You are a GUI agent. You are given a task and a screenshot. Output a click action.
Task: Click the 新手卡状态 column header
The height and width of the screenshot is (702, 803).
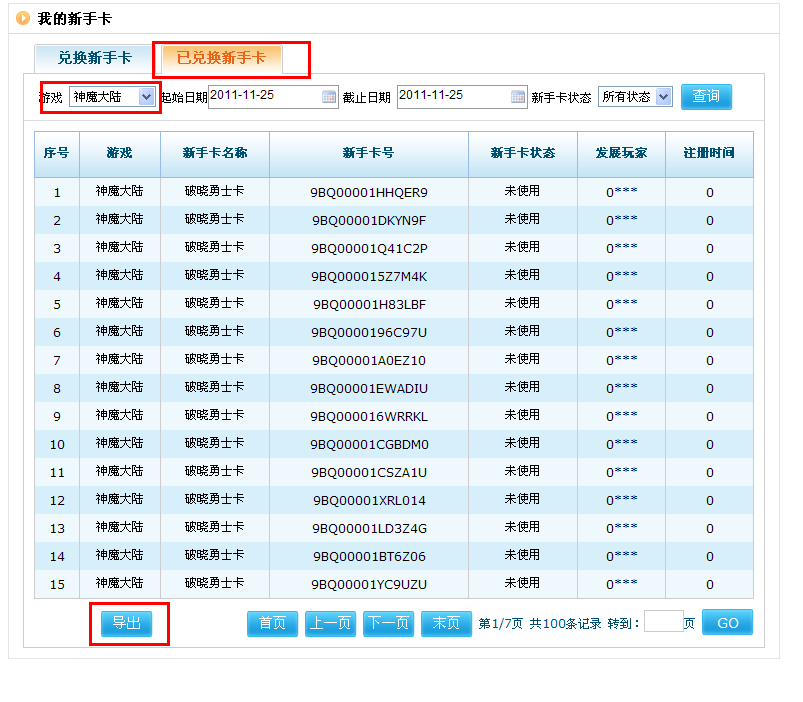pyautogui.click(x=522, y=153)
